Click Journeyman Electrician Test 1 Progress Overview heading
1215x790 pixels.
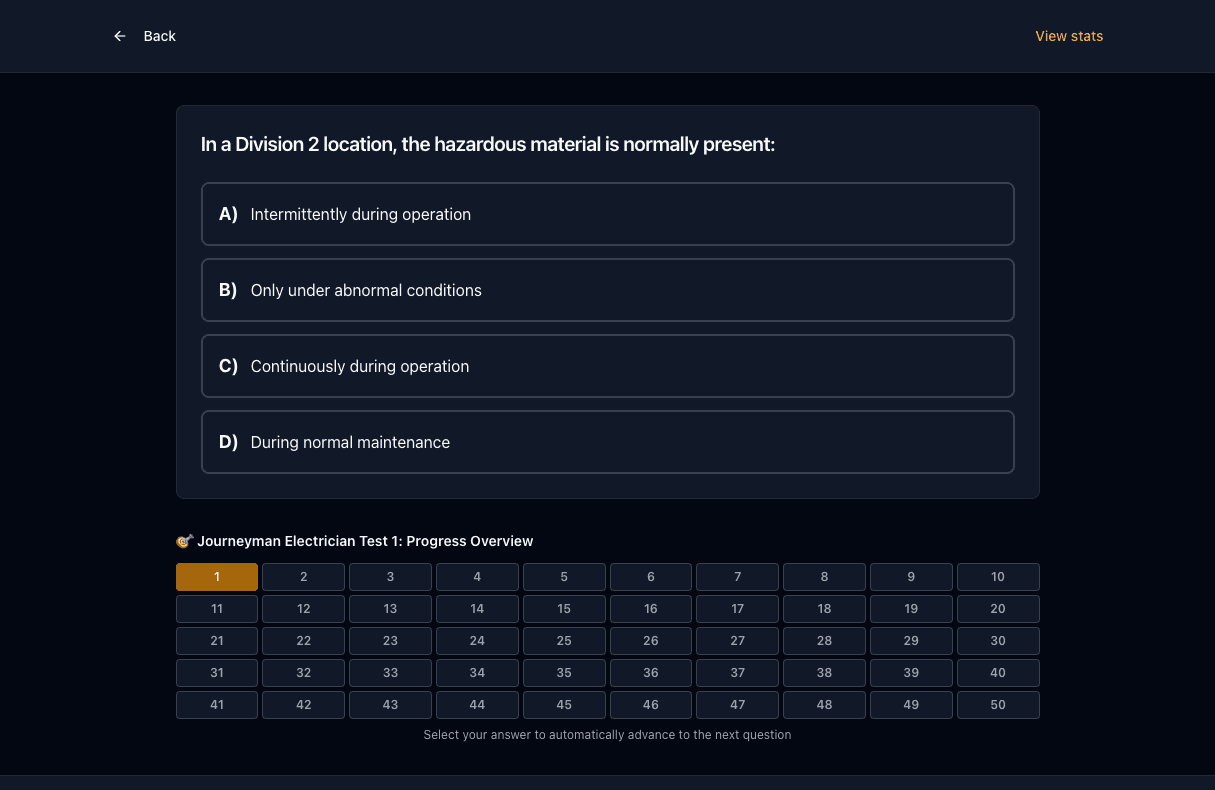click(x=355, y=541)
